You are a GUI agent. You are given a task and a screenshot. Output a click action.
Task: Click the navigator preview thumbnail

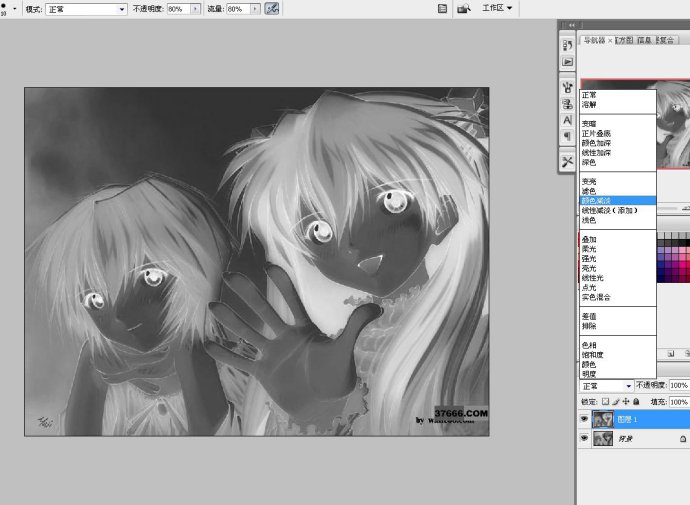pyautogui.click(x=673, y=124)
